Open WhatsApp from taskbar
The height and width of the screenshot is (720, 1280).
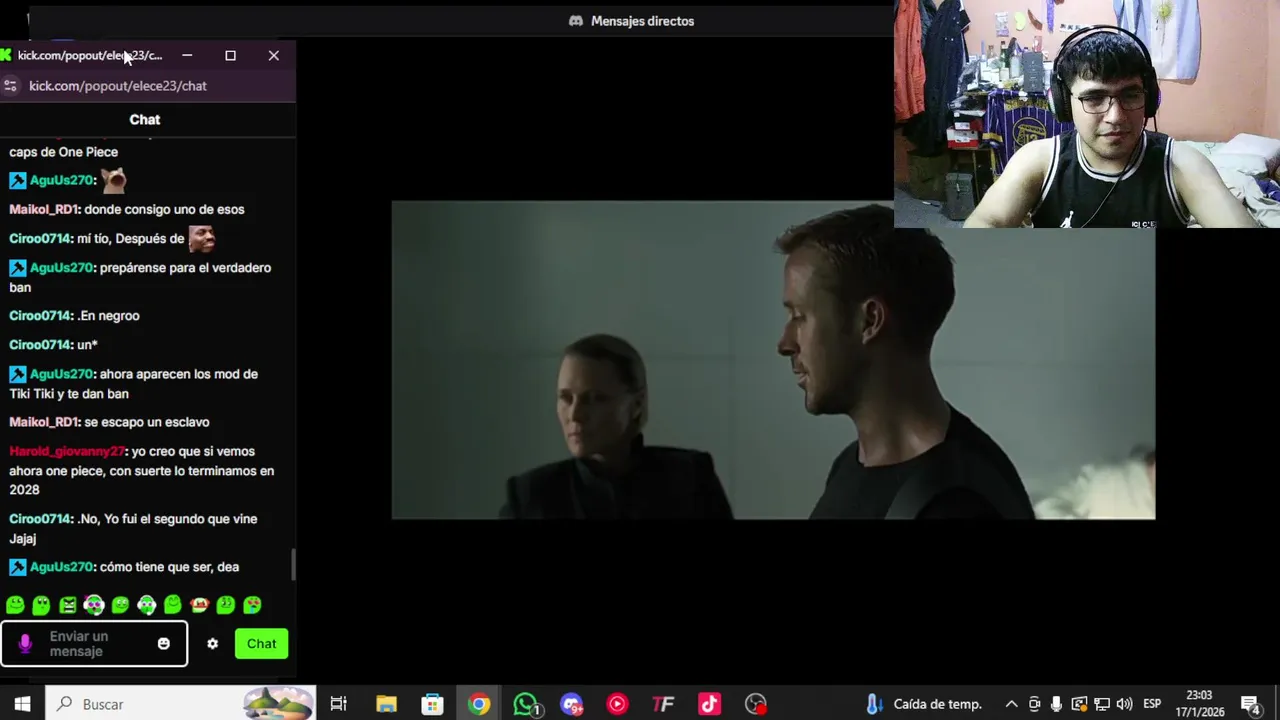pyautogui.click(x=525, y=704)
